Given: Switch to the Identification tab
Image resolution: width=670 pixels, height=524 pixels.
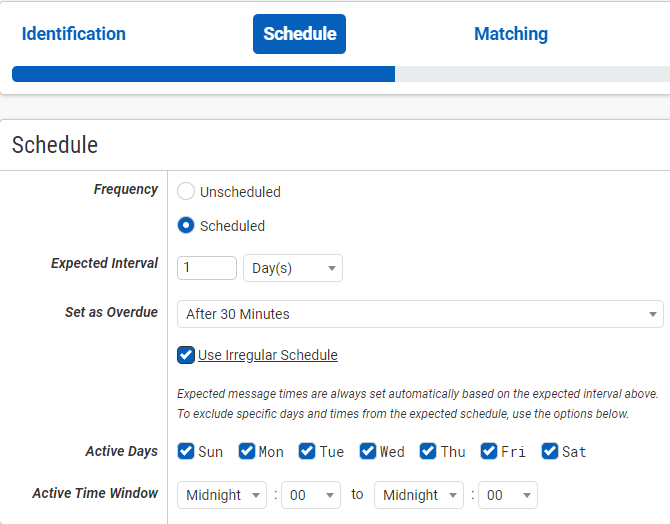Looking at the screenshot, I should [x=73, y=34].
